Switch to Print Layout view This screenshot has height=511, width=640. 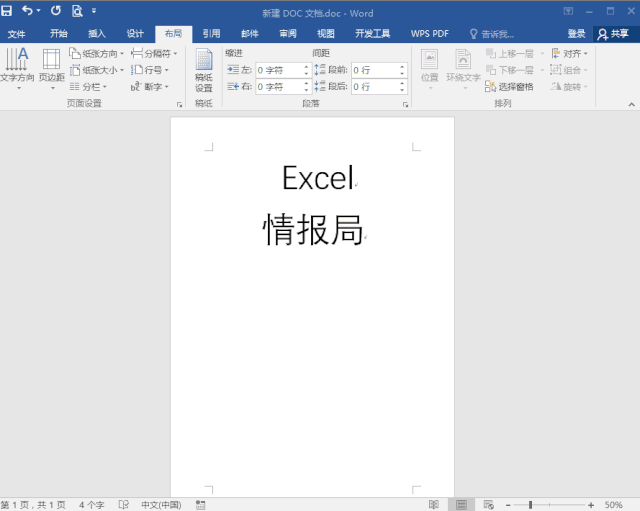461,505
